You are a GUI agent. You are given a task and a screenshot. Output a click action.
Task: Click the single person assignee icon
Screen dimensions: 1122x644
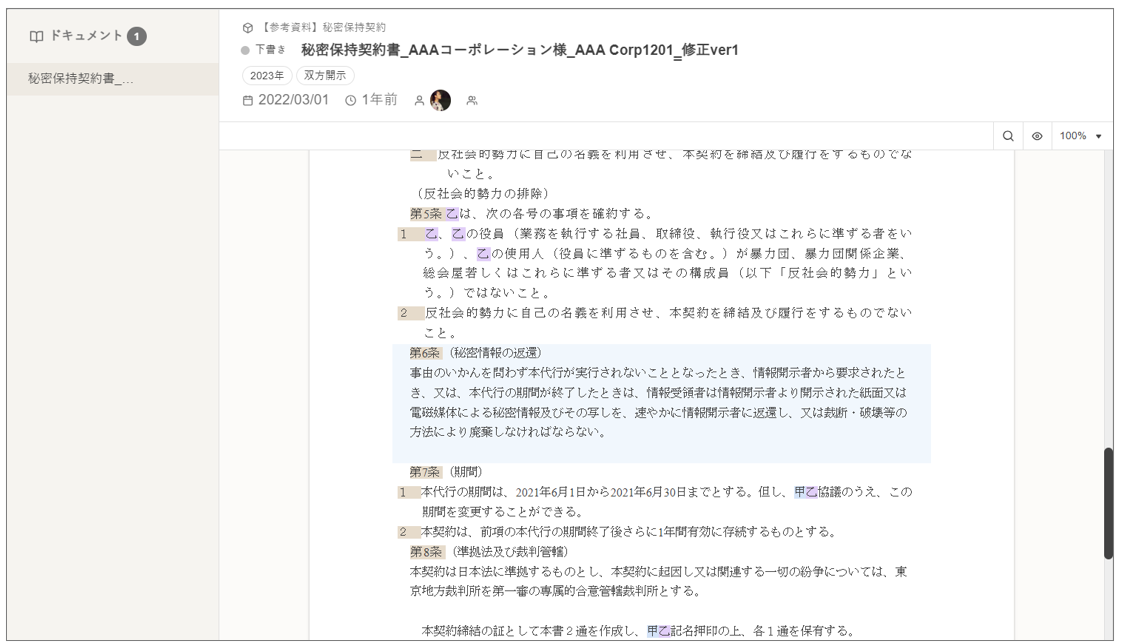pos(419,100)
